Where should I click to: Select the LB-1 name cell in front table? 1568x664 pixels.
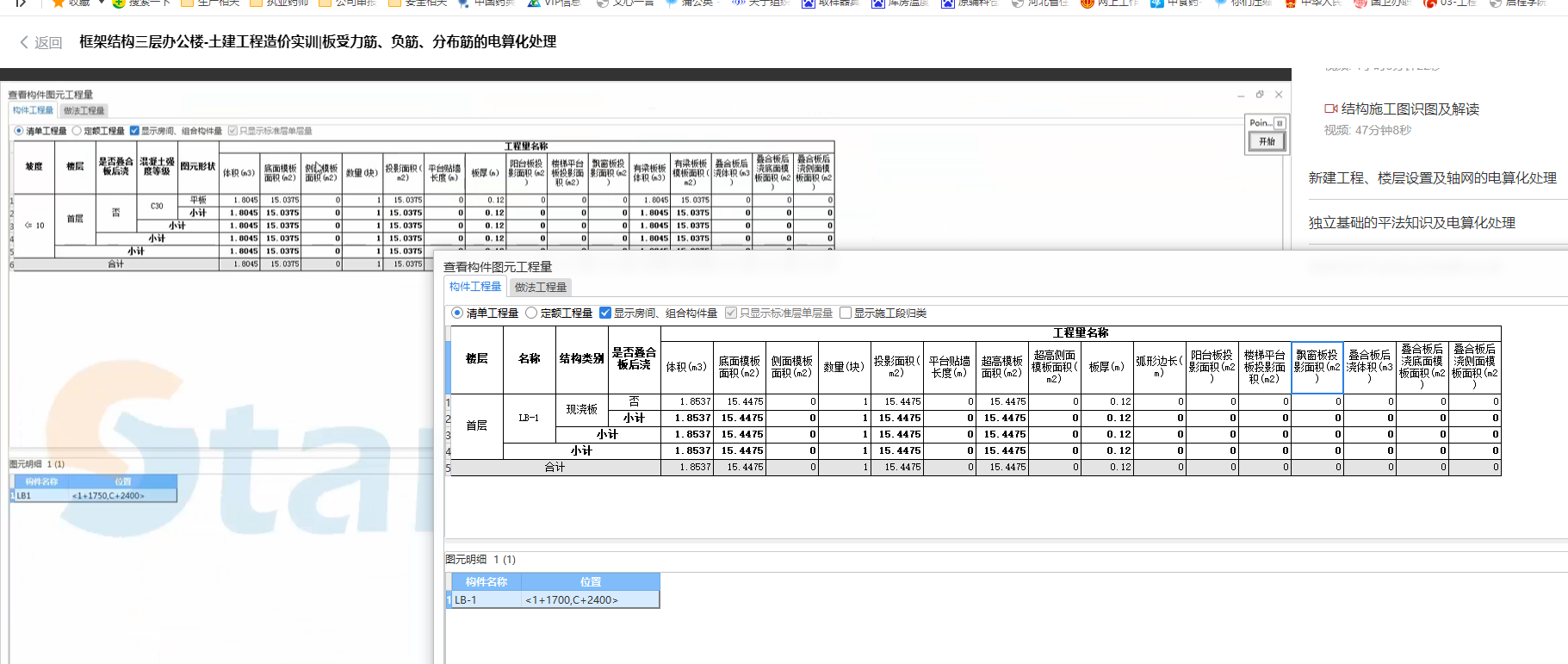coord(529,418)
